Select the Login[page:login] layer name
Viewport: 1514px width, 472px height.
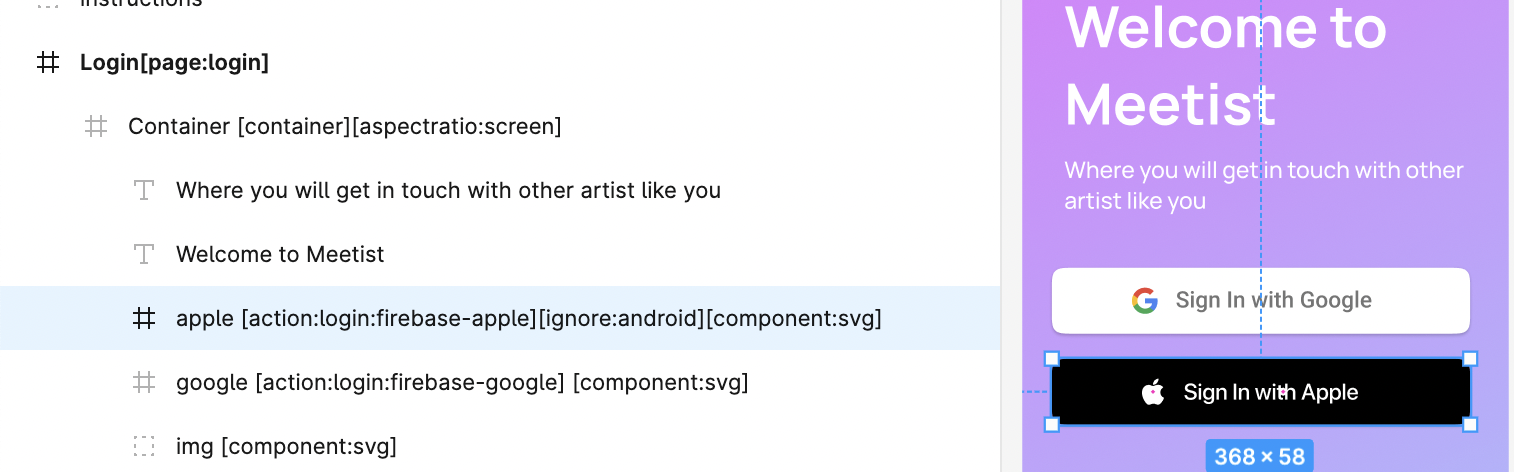point(174,63)
